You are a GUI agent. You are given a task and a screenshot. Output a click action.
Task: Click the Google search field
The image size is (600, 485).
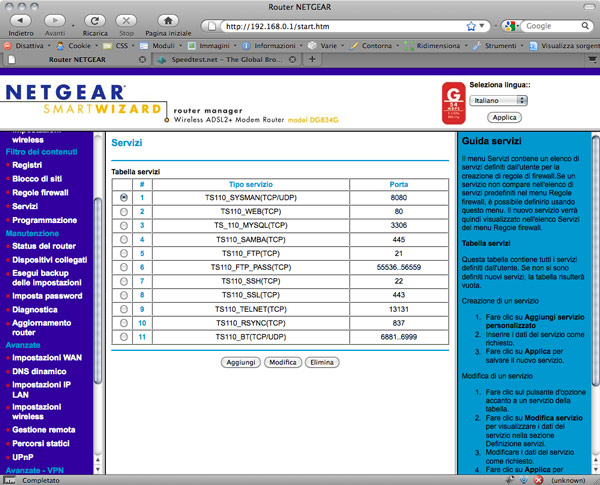551,26
